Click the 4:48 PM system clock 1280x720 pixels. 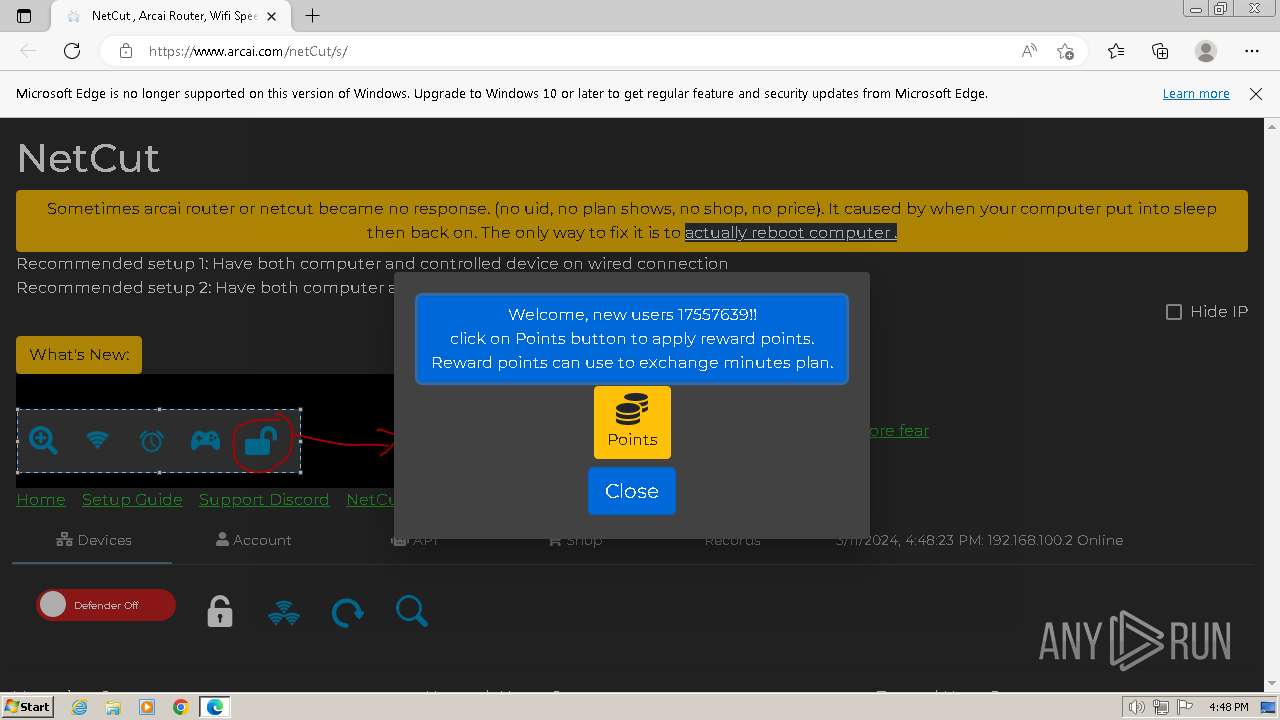coord(1228,707)
